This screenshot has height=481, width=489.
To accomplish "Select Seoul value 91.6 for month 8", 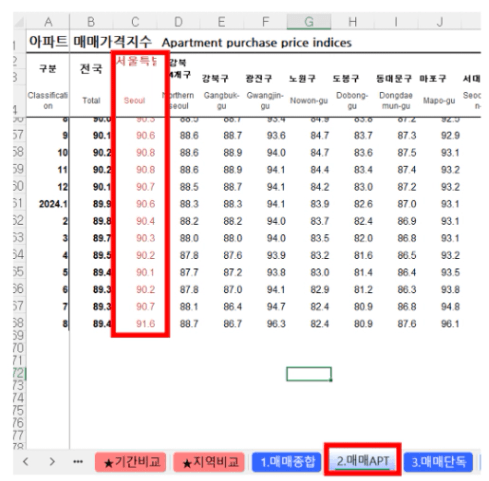I will click(145, 324).
